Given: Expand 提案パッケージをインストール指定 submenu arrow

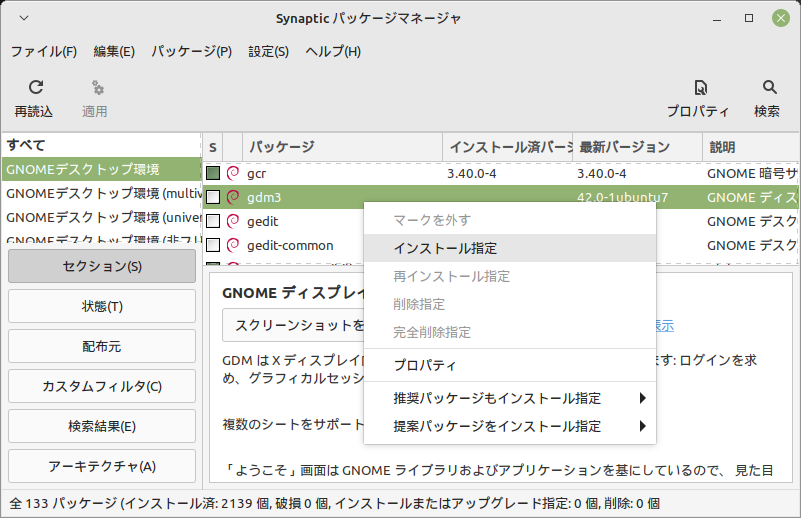Looking at the screenshot, I should [643, 426].
